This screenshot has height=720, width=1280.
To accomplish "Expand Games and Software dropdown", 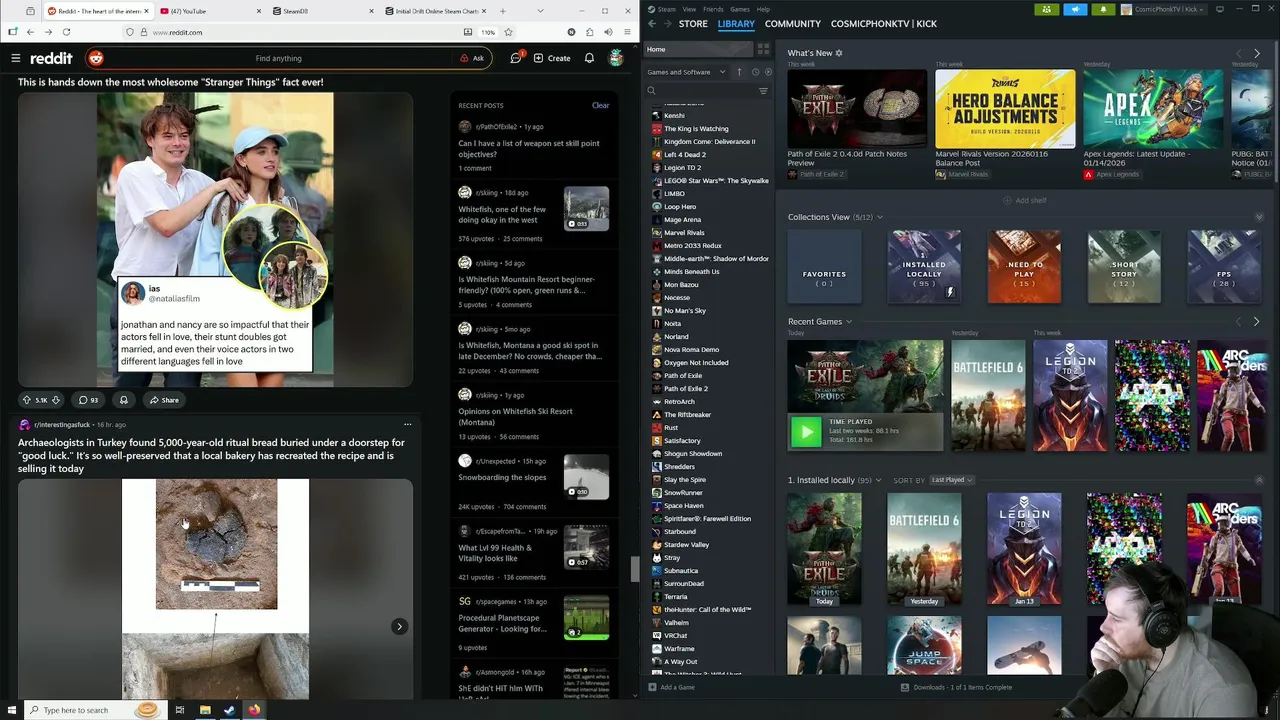I will pos(686,72).
